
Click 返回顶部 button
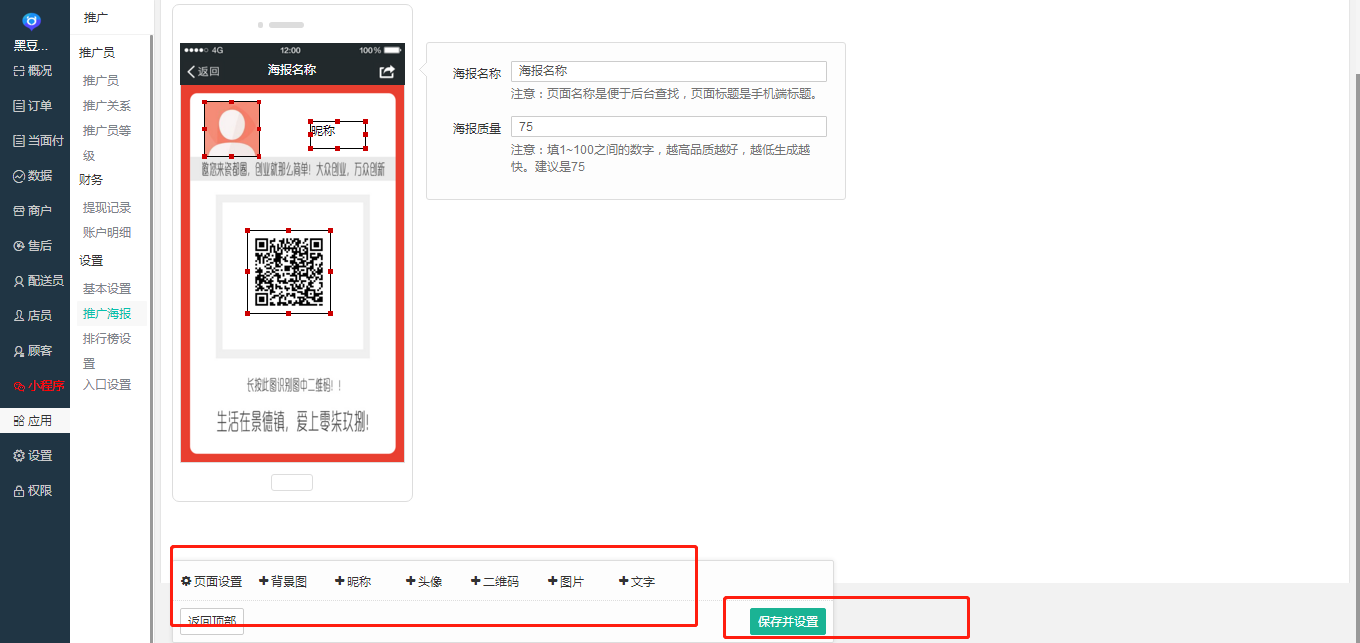[212, 621]
